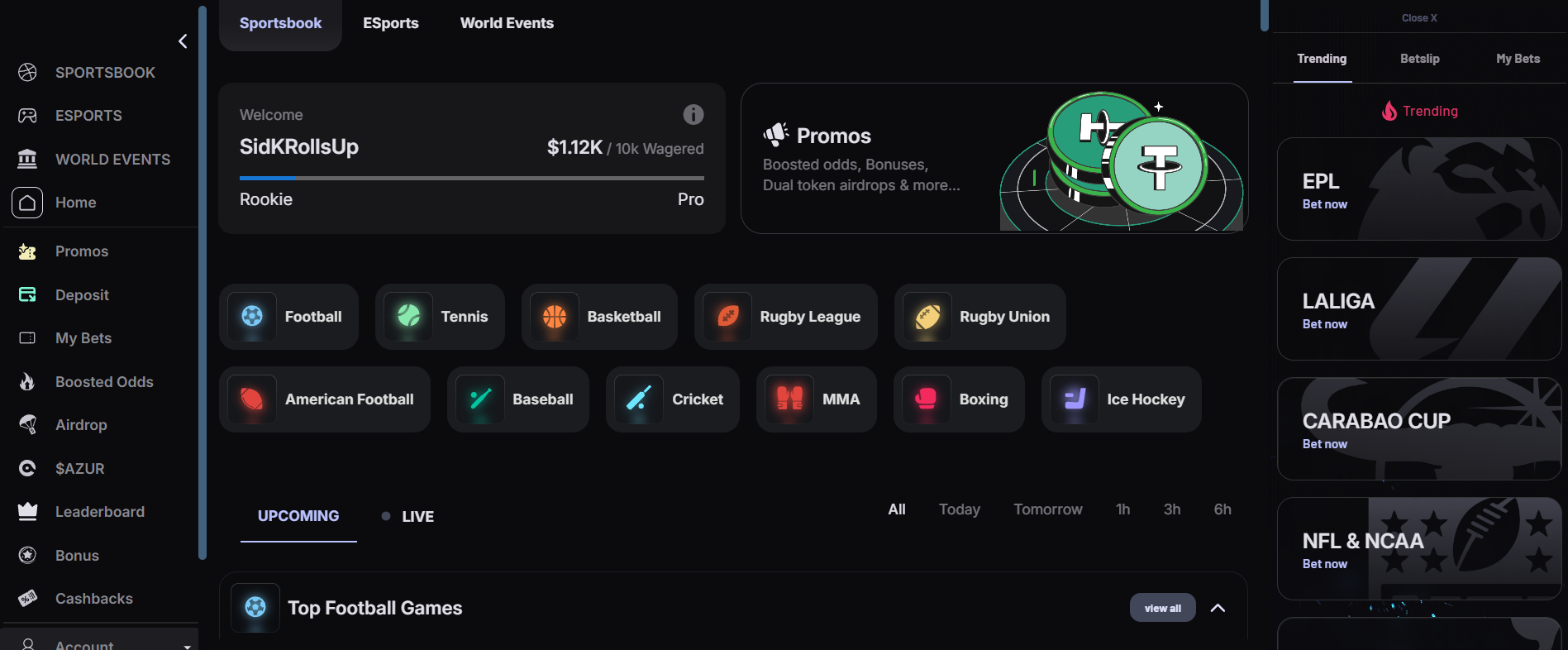Viewport: 1568px width, 650px height.
Task: Click the Airdrop sidebar icon
Action: point(27,425)
